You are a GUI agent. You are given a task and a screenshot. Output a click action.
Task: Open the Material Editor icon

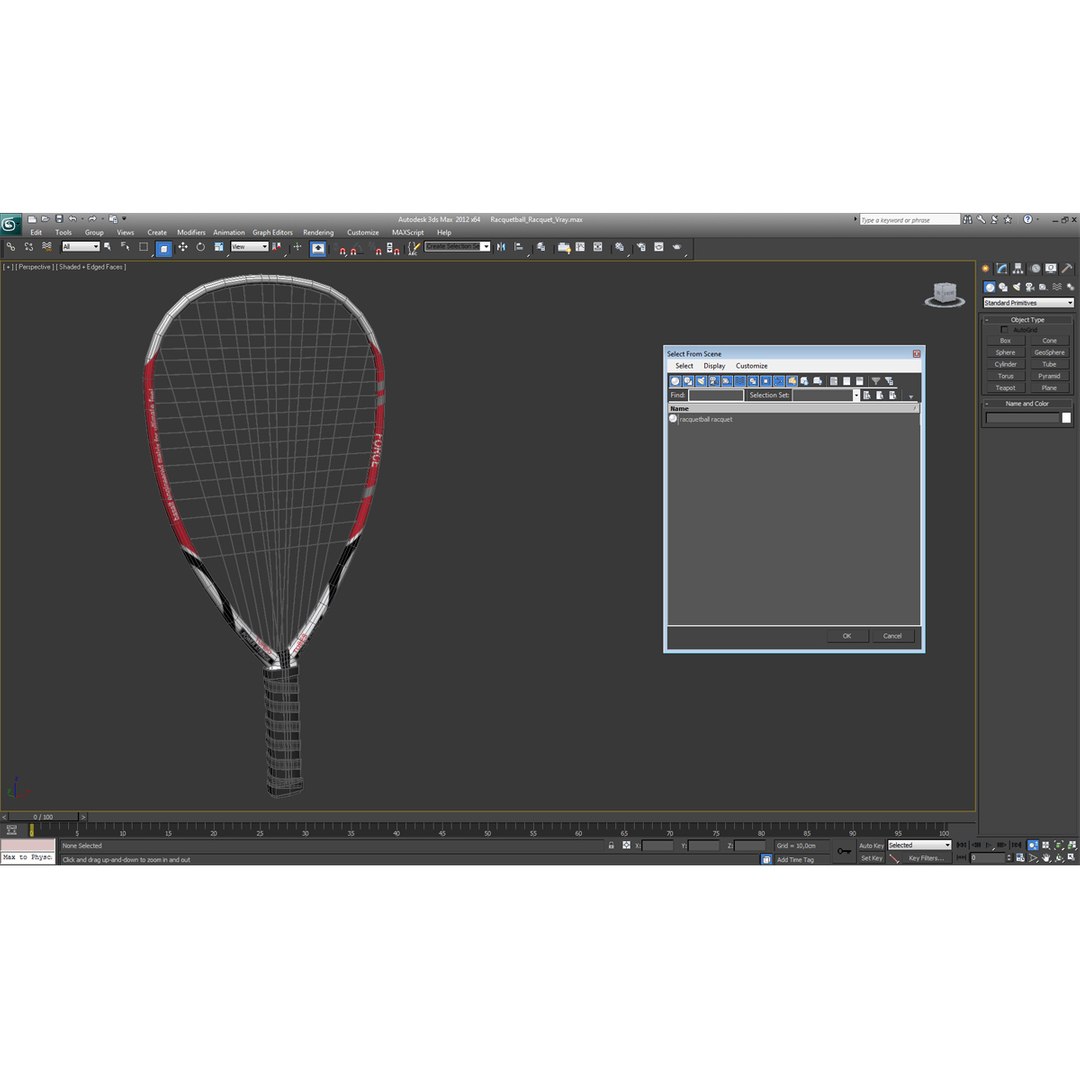(619, 247)
